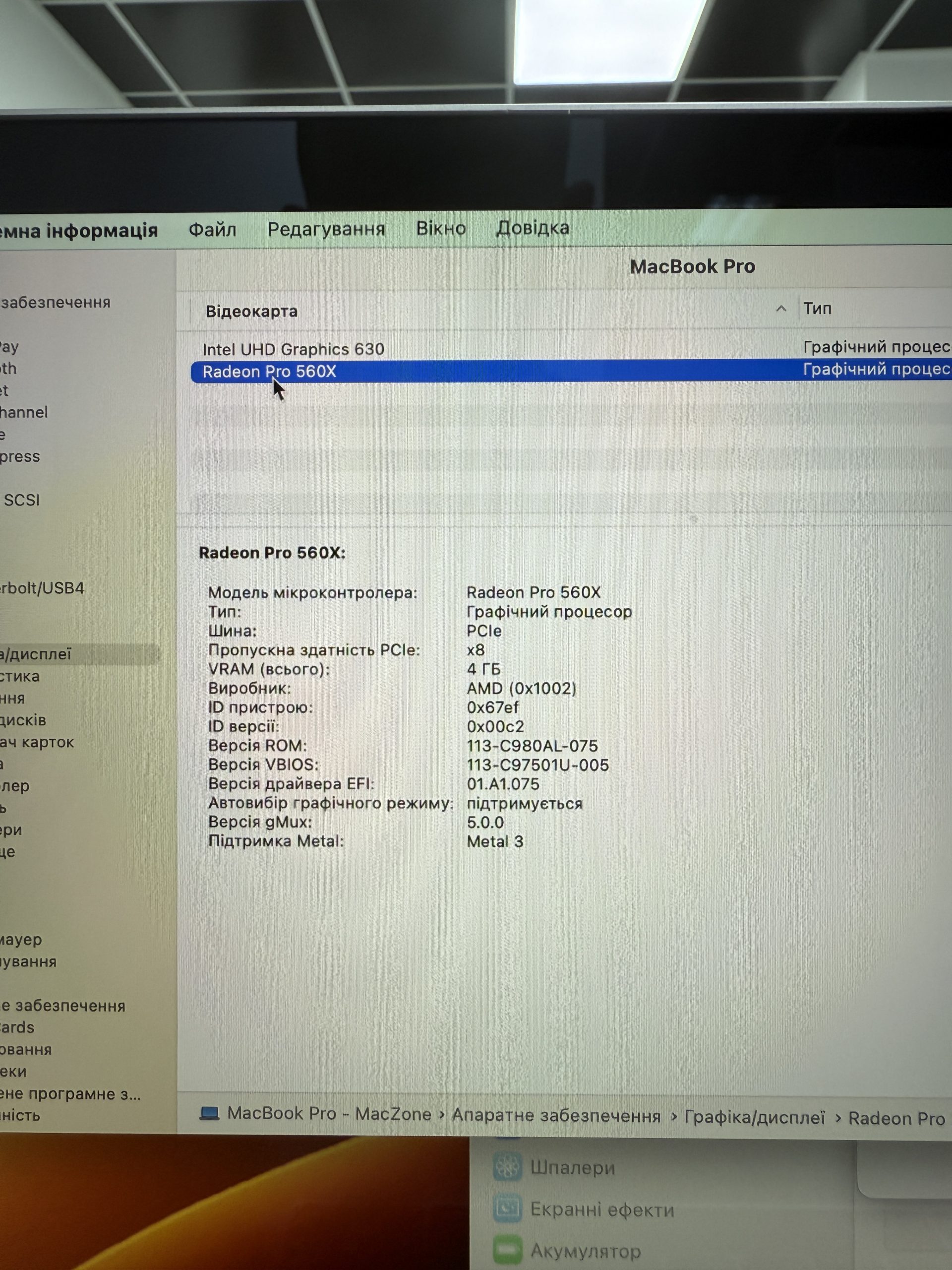Select the highlighted Графіка/дисплеї sidebar item

point(79,654)
